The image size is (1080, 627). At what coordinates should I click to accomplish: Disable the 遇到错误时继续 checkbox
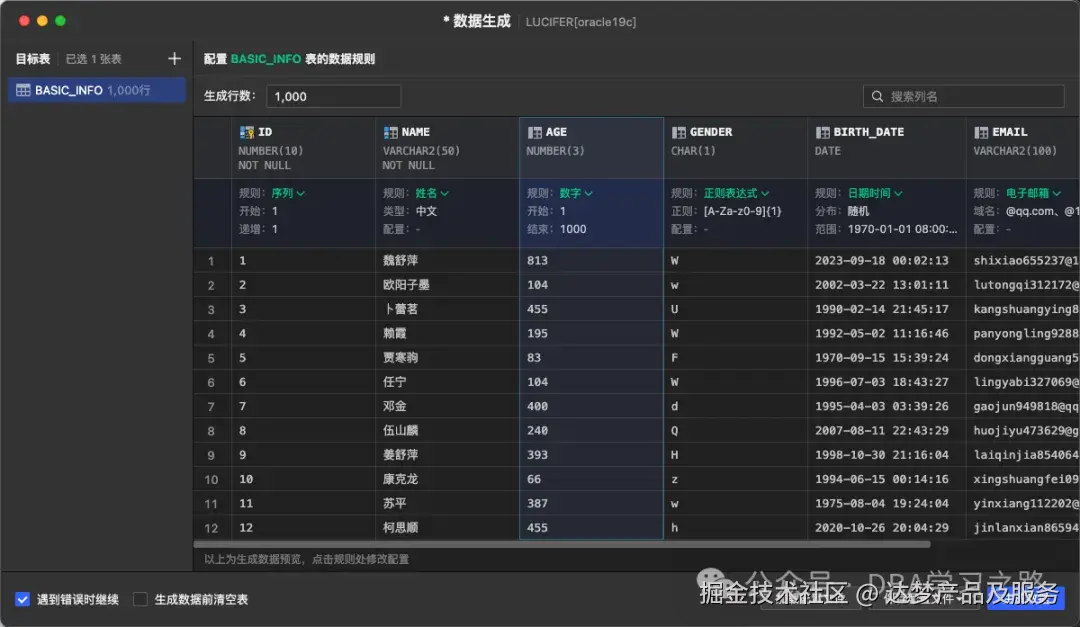coord(23,600)
